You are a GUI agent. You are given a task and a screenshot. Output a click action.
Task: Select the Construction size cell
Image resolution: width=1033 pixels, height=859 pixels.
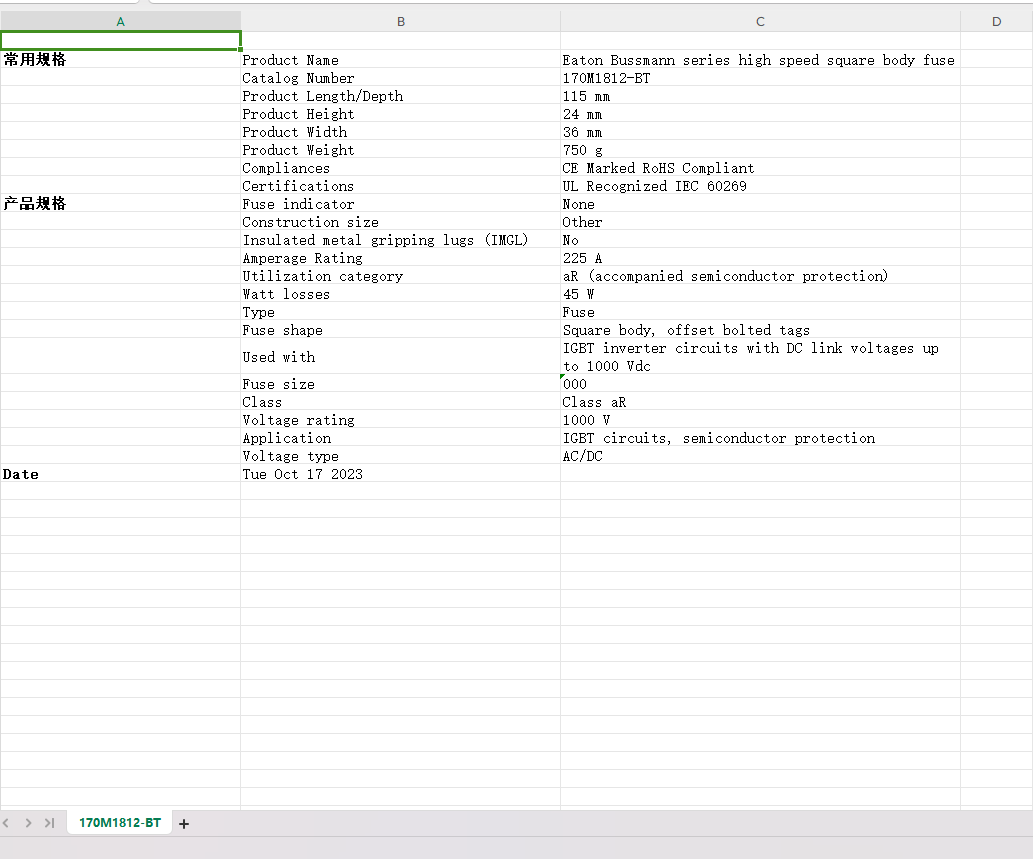401,221
